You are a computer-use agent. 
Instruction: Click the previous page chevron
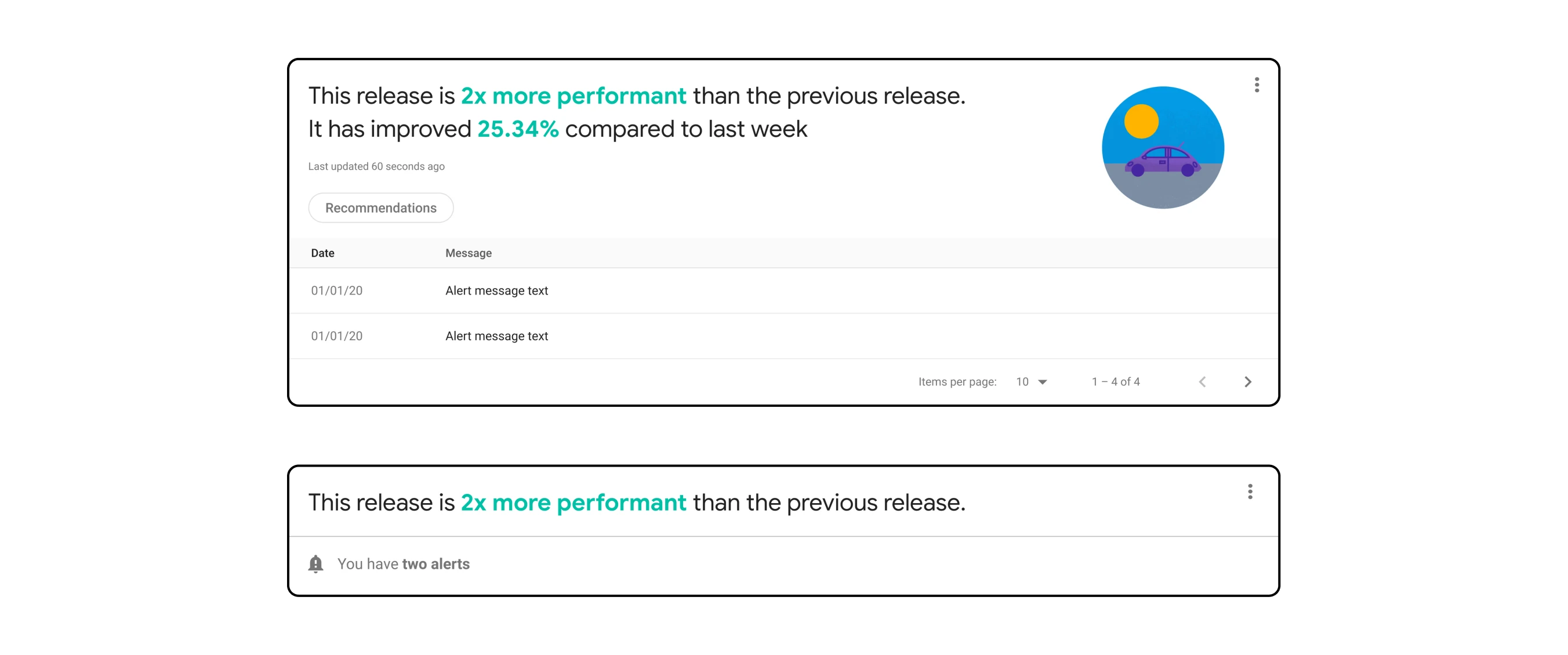tap(1202, 381)
